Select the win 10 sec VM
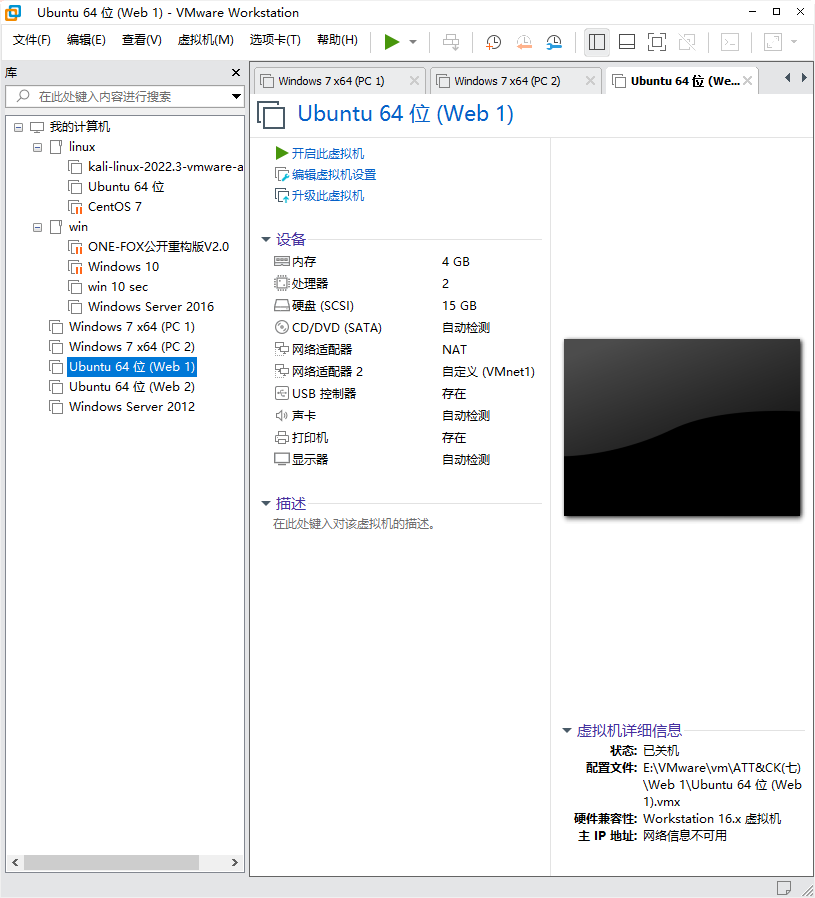The width and height of the screenshot is (815, 898). (108, 287)
